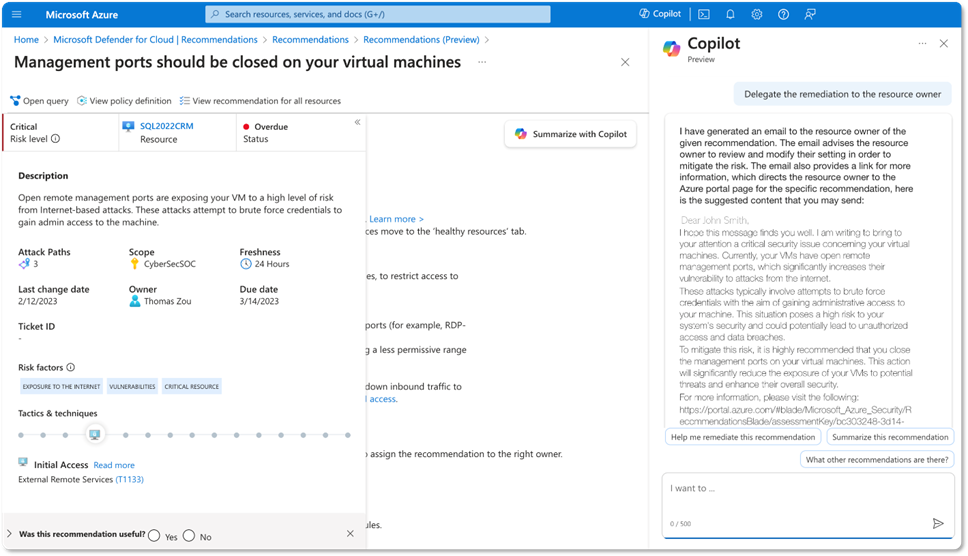The width and height of the screenshot is (968, 556).
Task: Click Help me remediate this recommendation
Action: tap(743, 437)
